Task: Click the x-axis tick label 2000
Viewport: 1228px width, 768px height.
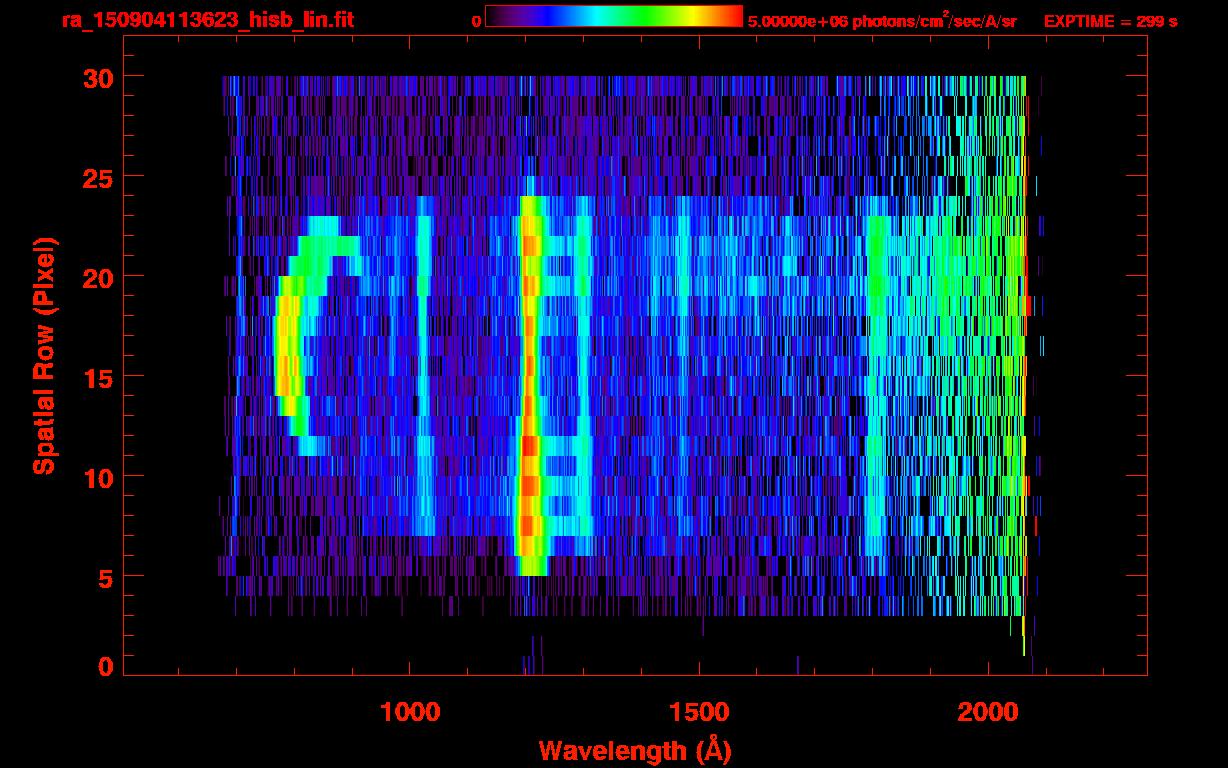Action: coord(987,712)
